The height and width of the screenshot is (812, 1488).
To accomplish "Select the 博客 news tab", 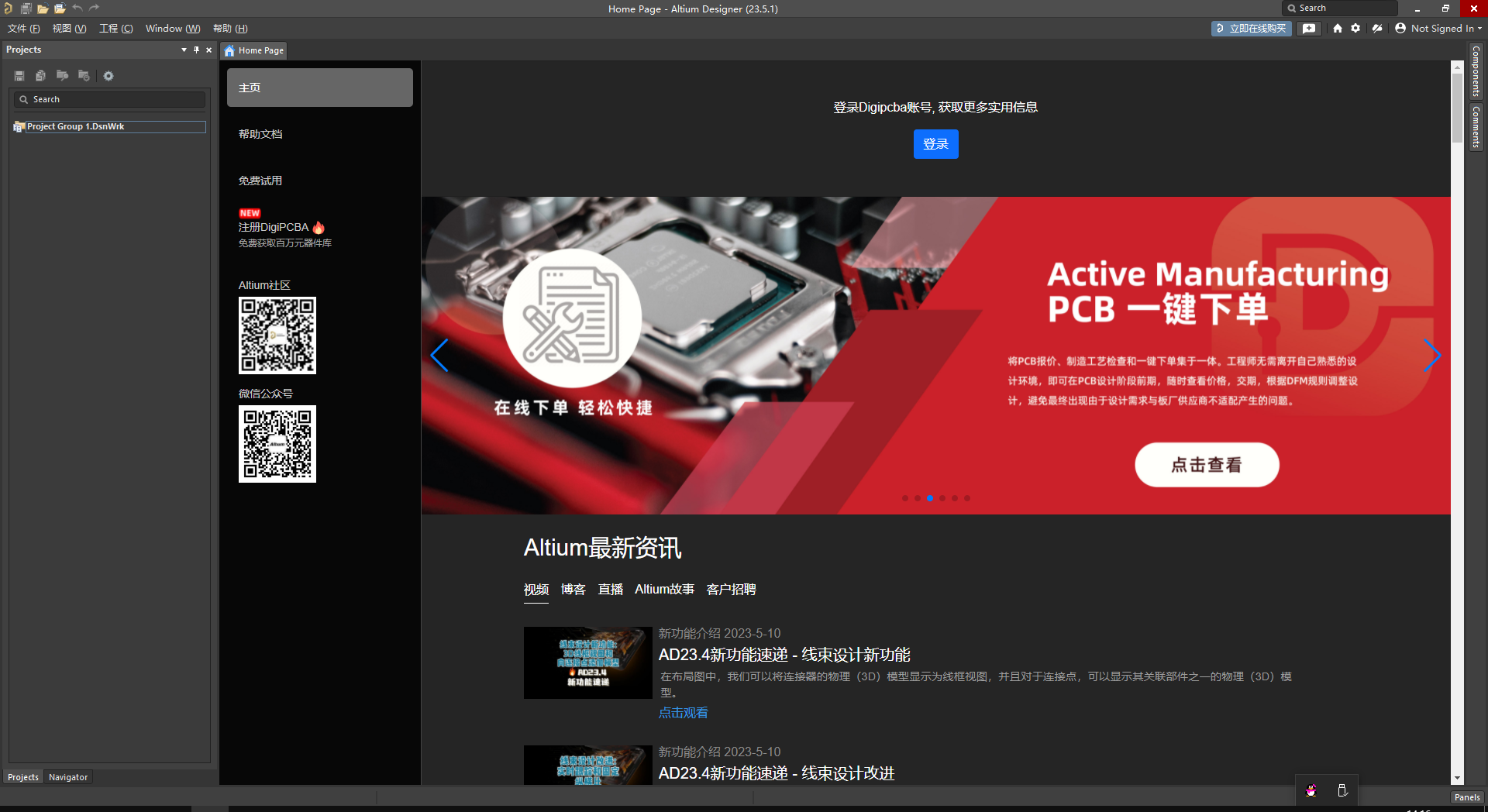I will pyautogui.click(x=573, y=590).
